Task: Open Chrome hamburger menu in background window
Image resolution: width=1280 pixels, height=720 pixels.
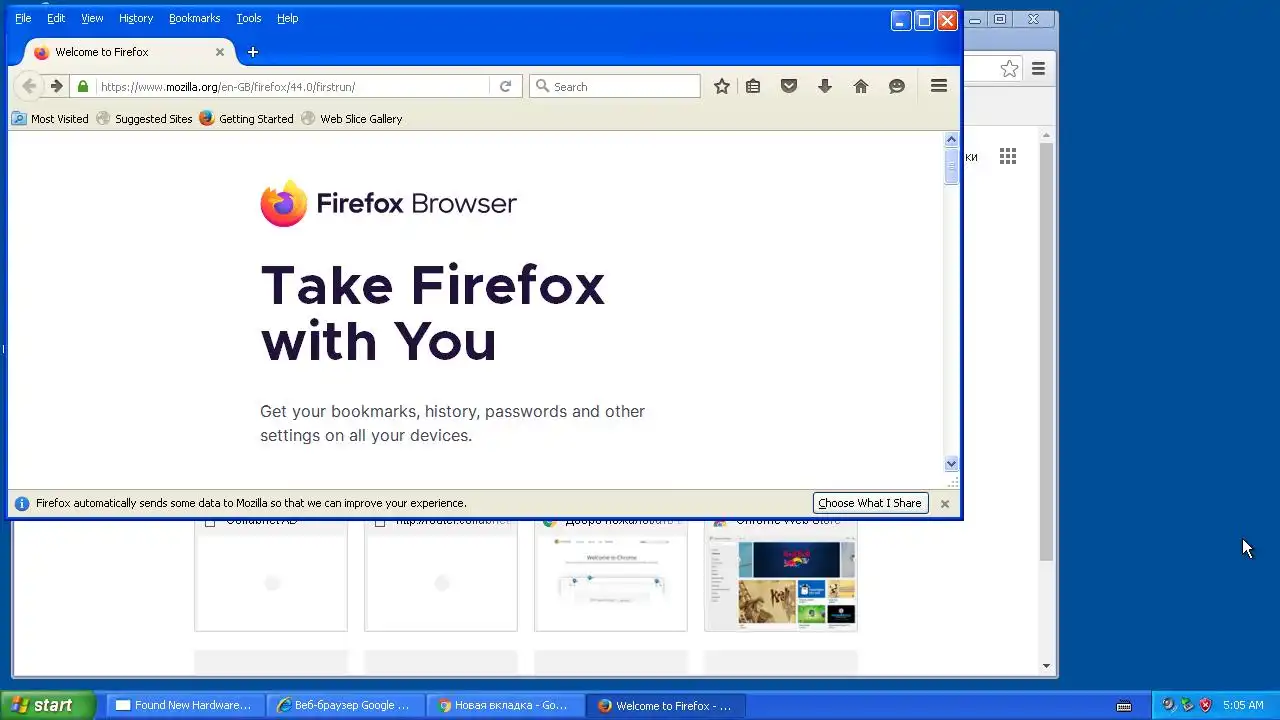Action: [1039, 69]
